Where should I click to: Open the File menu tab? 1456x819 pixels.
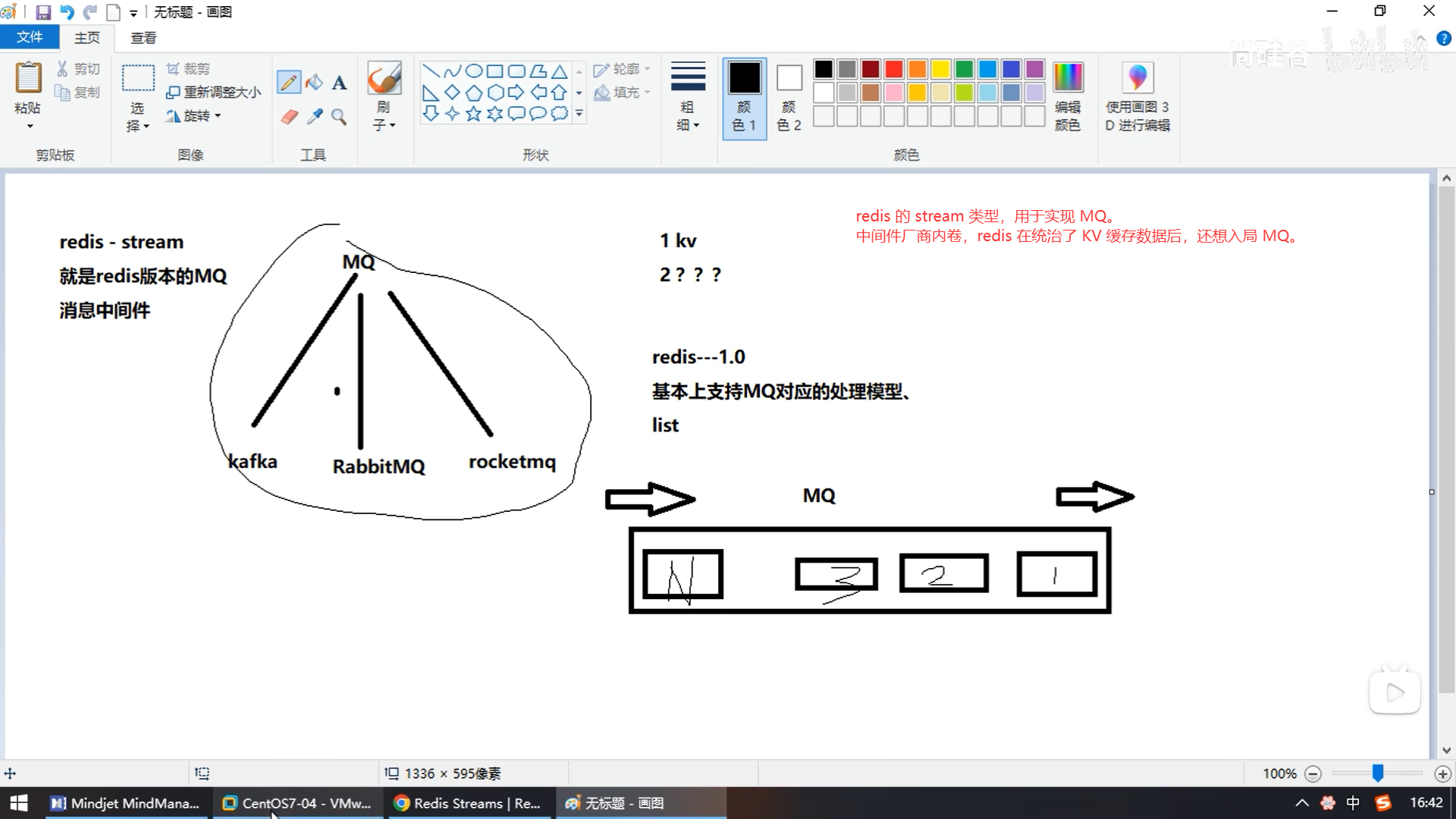pos(30,37)
